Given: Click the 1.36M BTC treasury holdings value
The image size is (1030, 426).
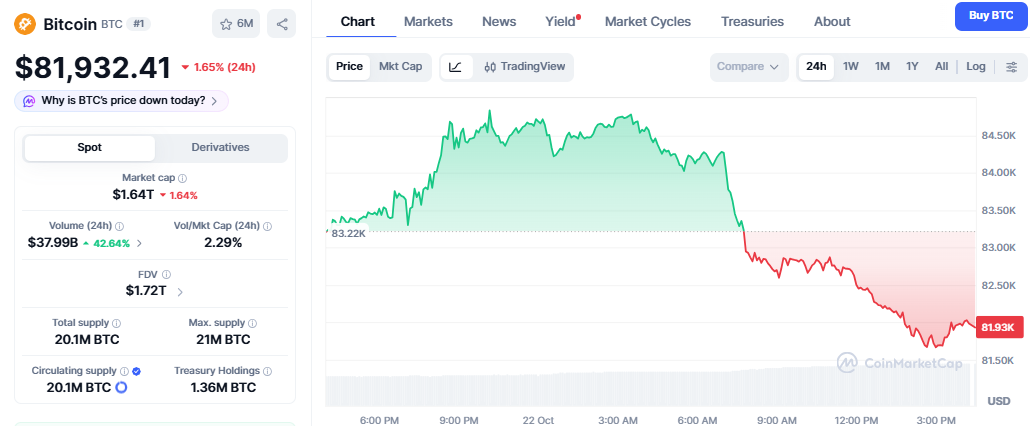Looking at the screenshot, I should [x=223, y=388].
